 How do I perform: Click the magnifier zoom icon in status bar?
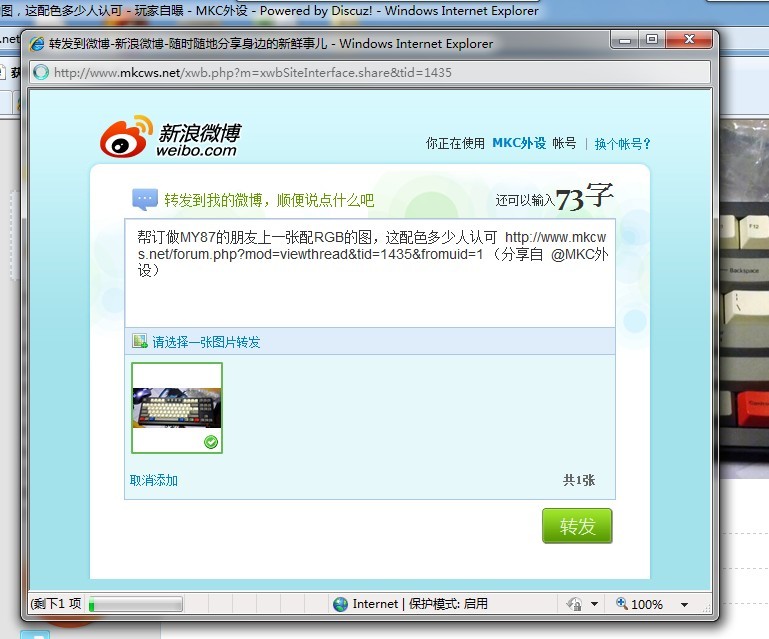(x=621, y=603)
